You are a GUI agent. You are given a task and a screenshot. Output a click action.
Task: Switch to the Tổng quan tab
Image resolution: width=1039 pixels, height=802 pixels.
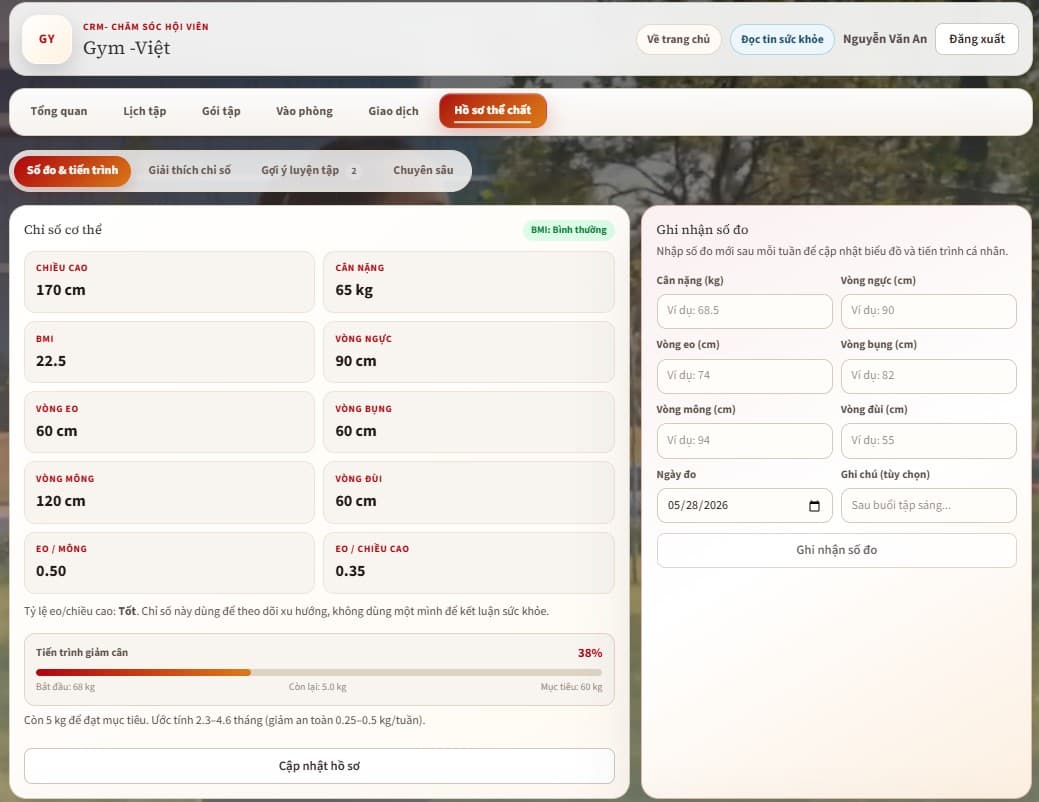(x=59, y=111)
